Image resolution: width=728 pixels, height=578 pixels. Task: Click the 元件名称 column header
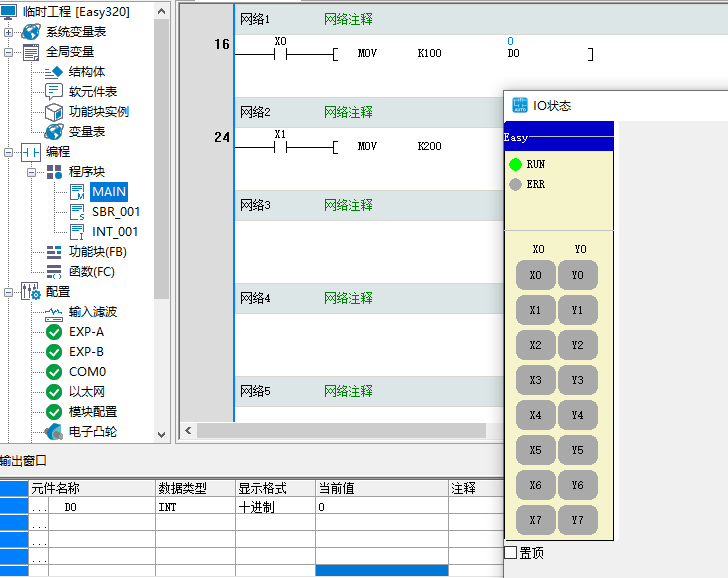click(x=92, y=488)
